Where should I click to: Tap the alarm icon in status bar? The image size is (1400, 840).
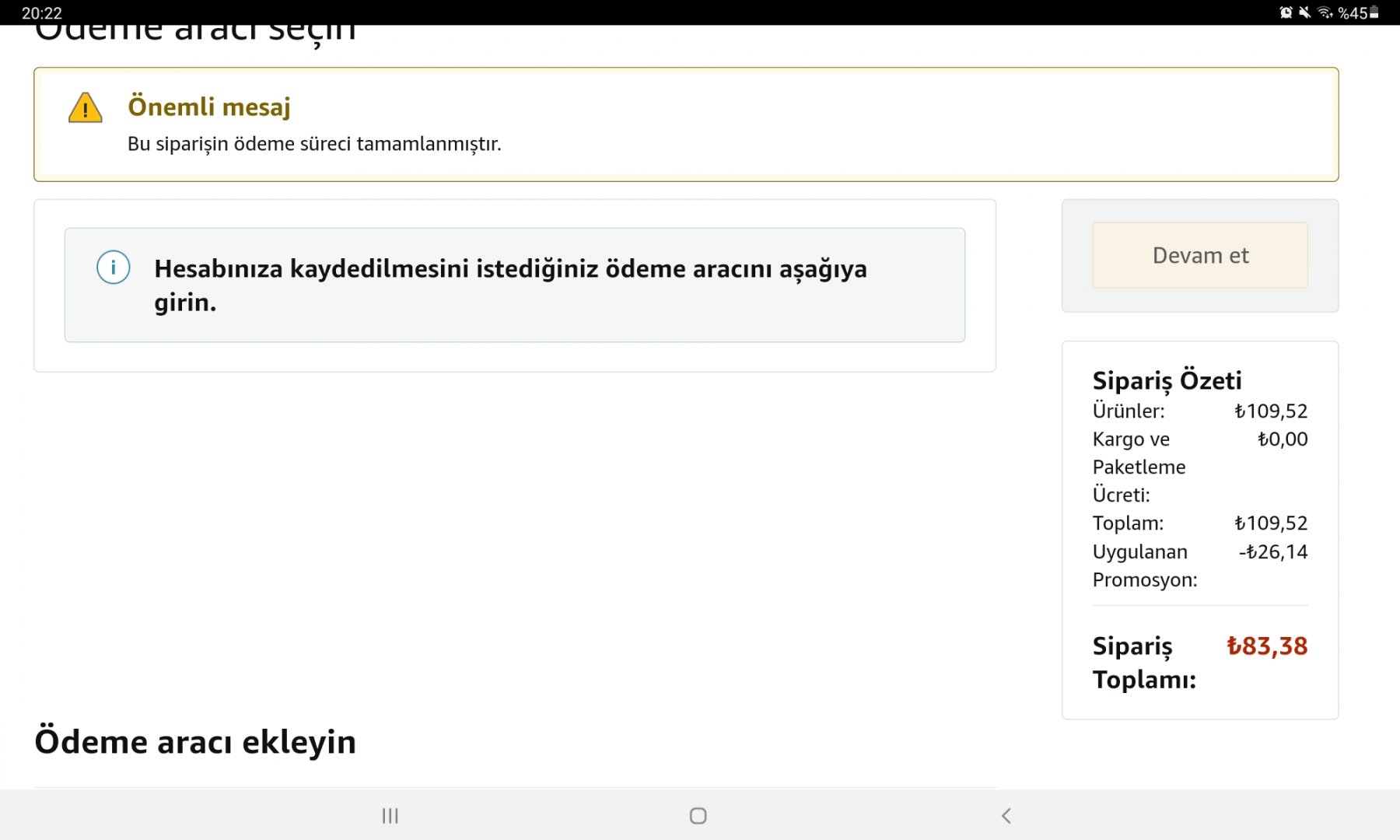click(1286, 12)
